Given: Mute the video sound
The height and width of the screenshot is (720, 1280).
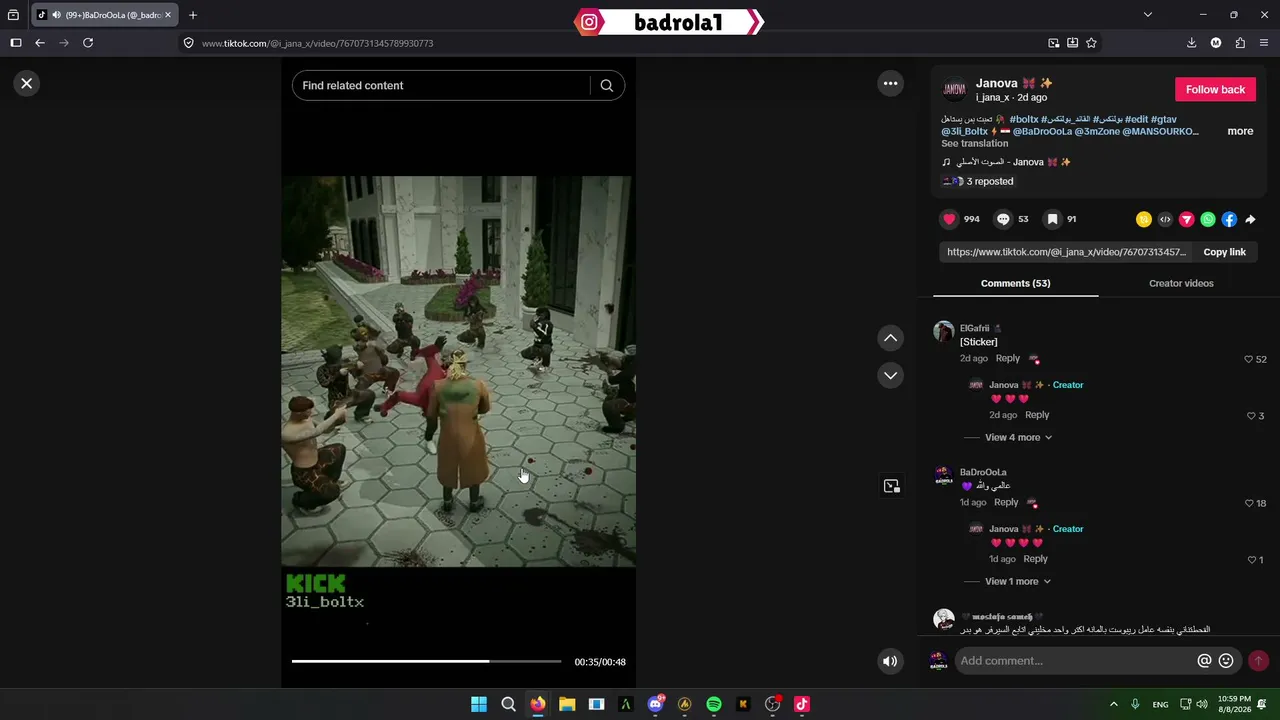Looking at the screenshot, I should [890, 661].
